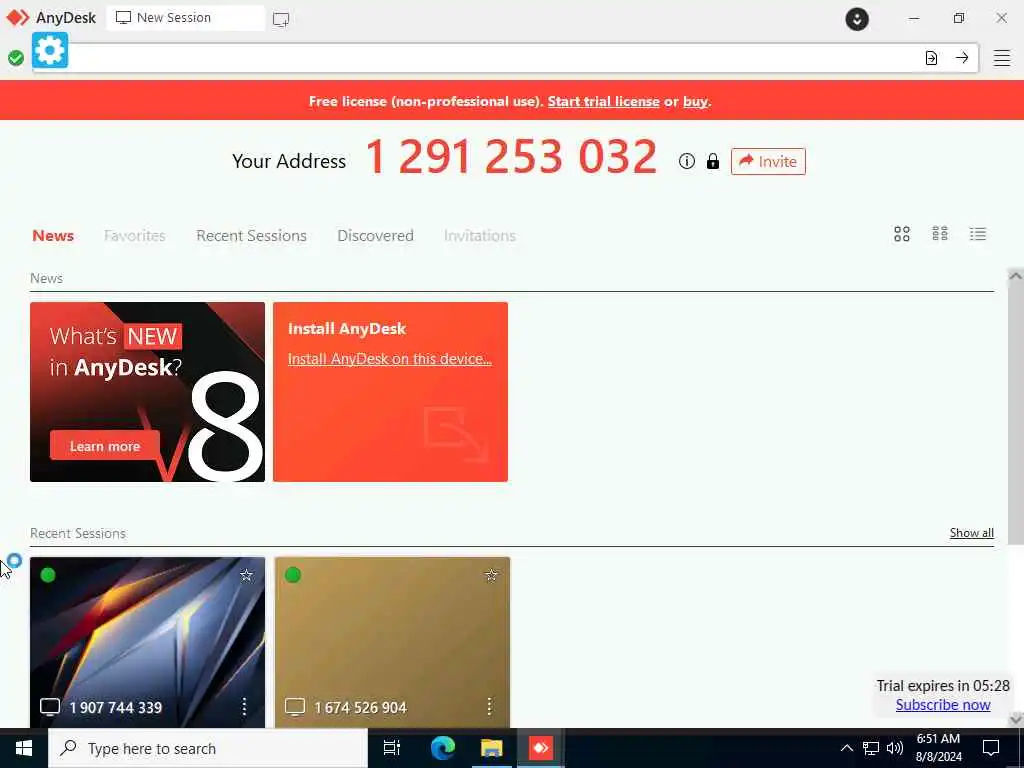Click the dark download arrow circle icon
Viewport: 1024px width, 768px height.
(857, 19)
